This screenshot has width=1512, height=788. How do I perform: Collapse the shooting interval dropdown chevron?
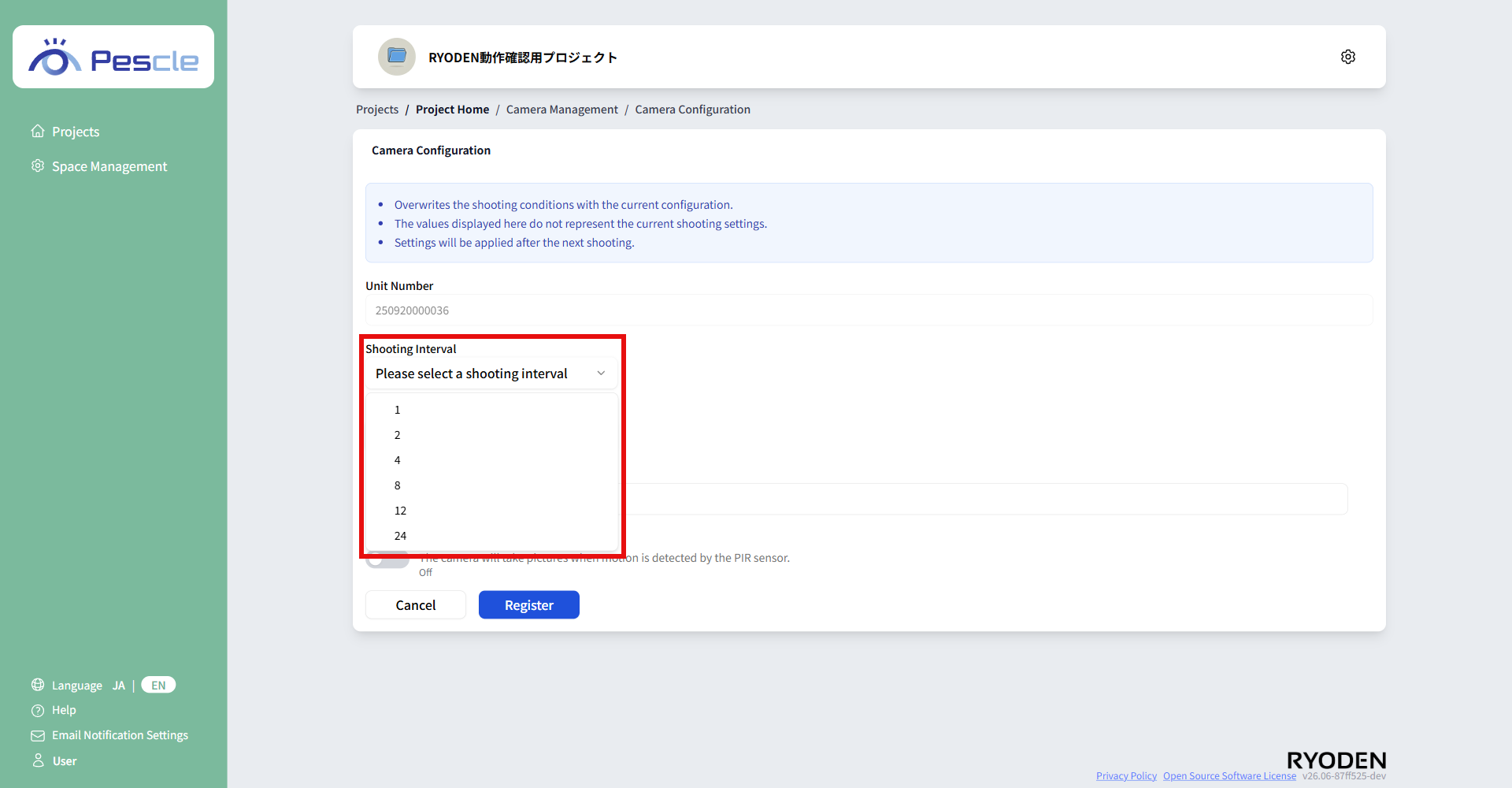tap(601, 374)
